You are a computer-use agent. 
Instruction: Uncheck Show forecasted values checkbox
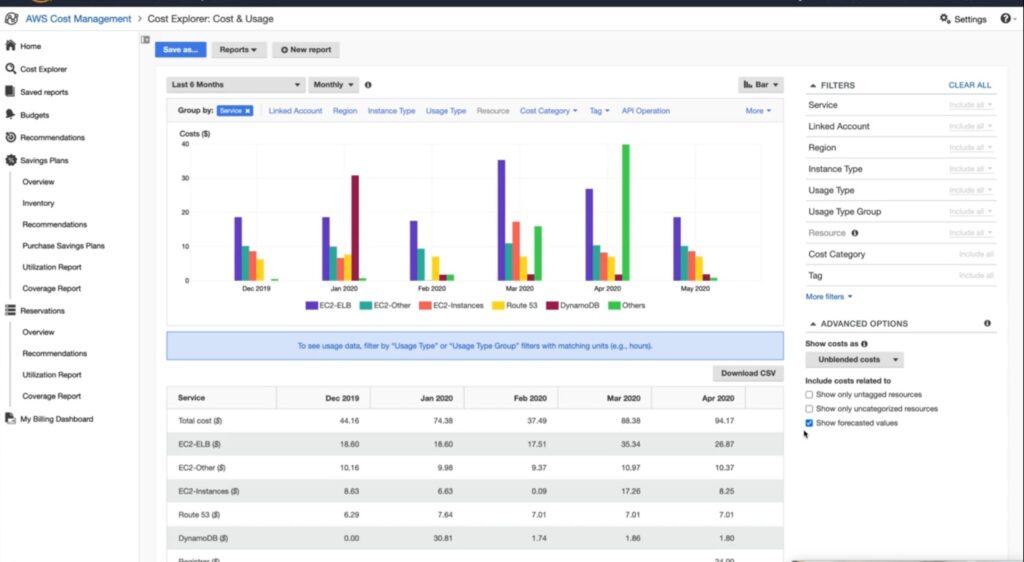(x=809, y=423)
